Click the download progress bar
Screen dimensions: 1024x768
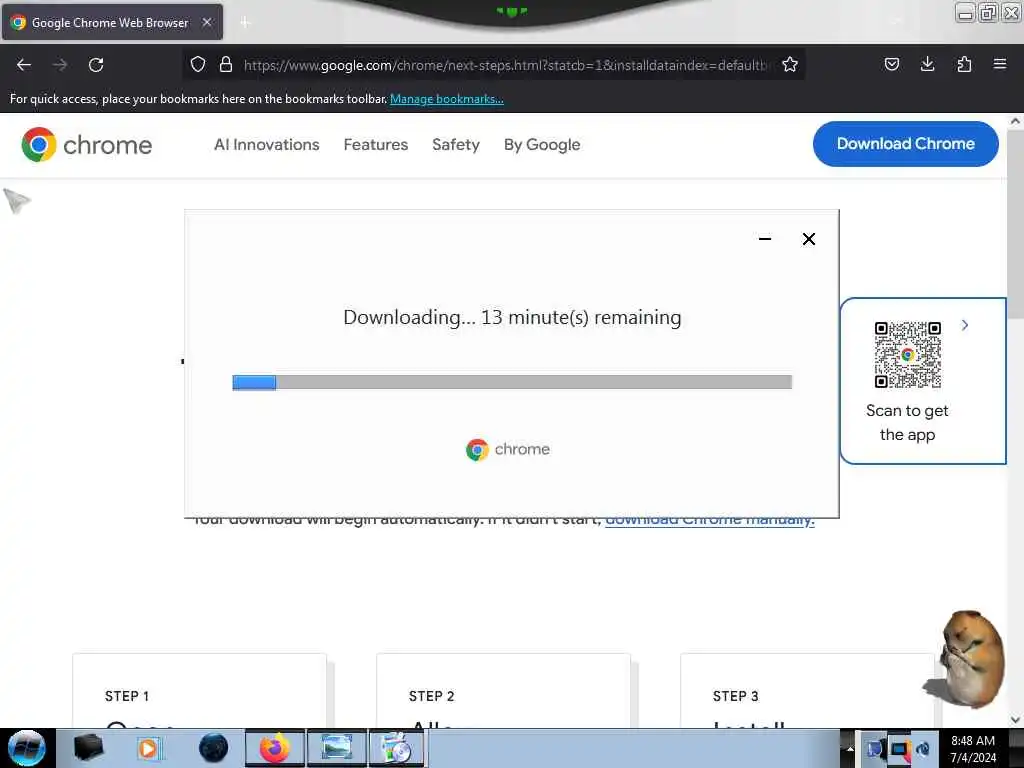click(x=512, y=382)
